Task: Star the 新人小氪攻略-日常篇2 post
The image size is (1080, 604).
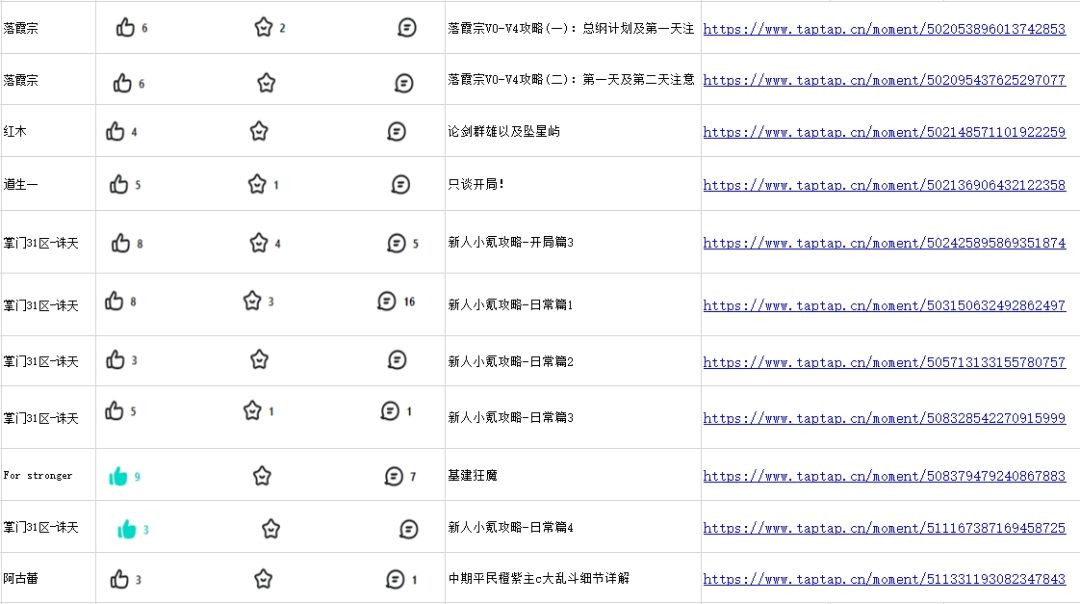Action: click(x=259, y=359)
